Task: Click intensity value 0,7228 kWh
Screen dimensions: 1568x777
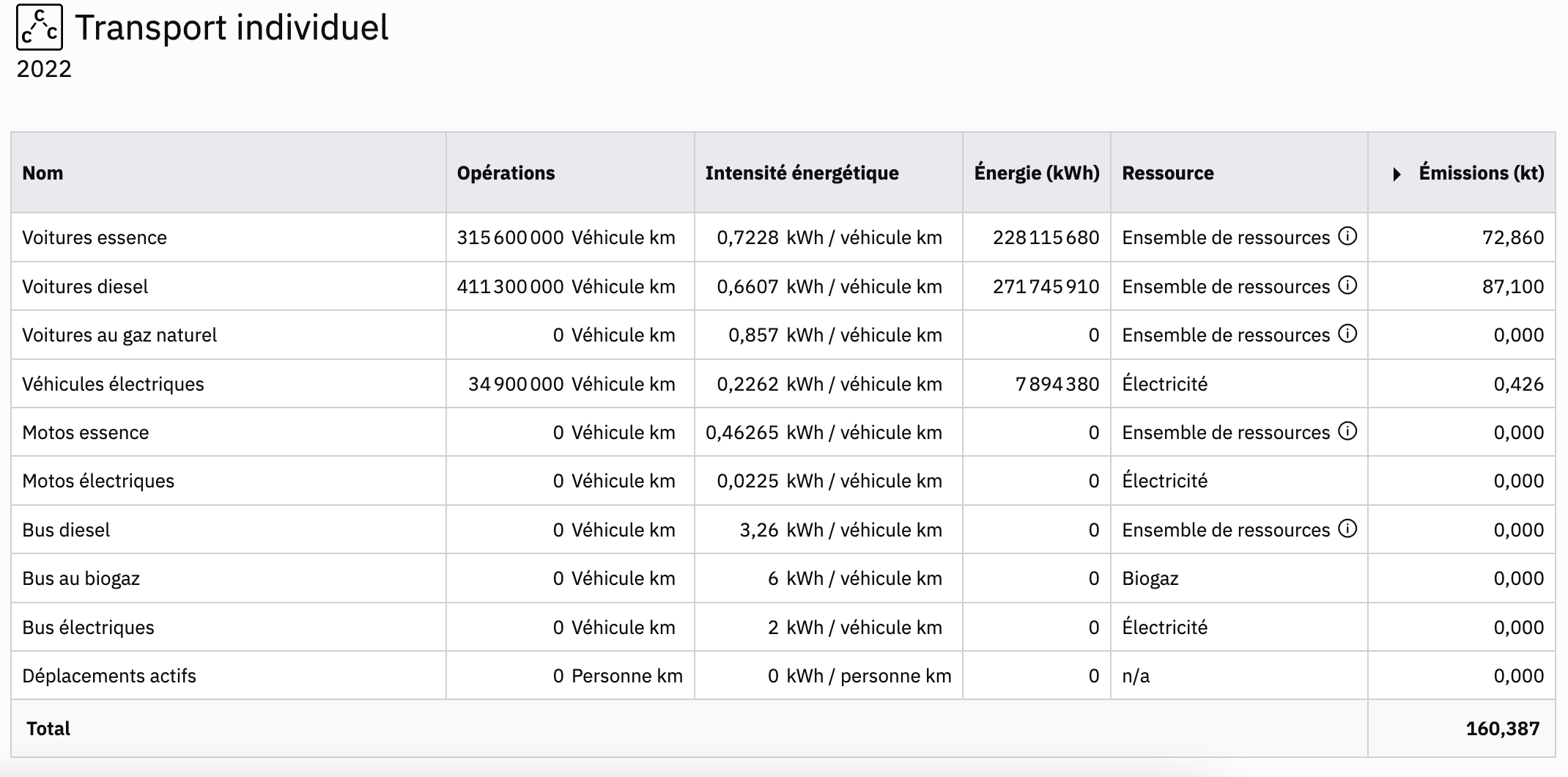Action: pyautogui.click(x=829, y=237)
